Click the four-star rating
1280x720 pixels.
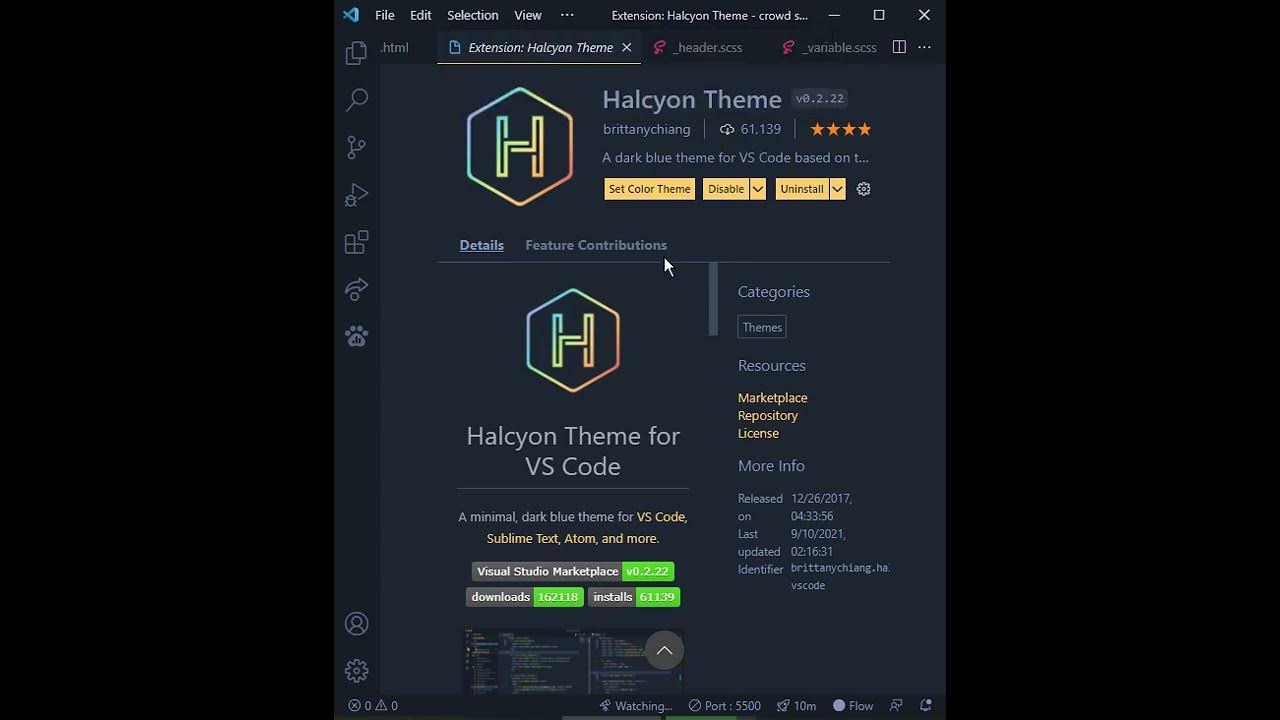click(x=840, y=129)
